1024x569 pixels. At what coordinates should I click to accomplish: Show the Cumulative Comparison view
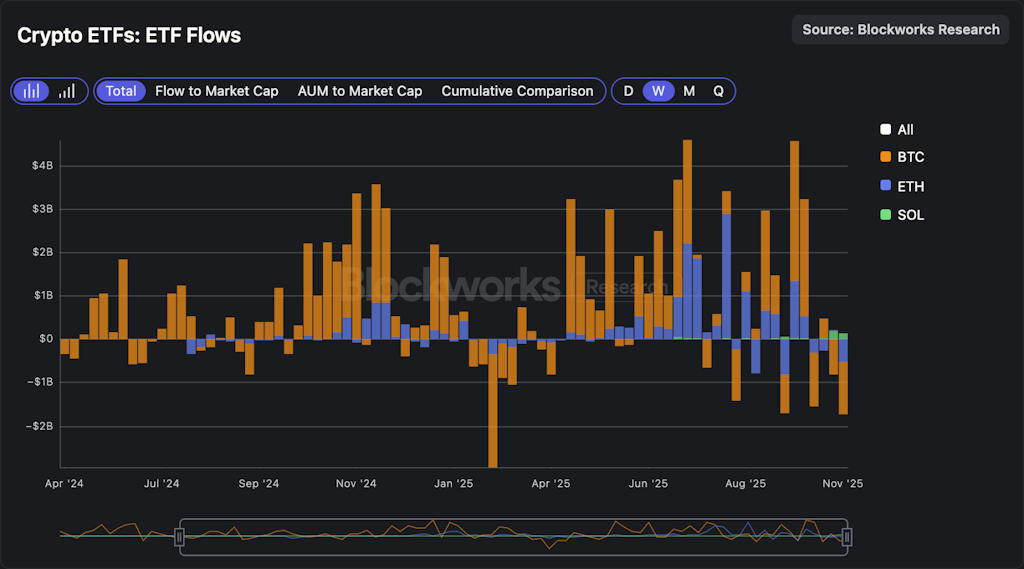[x=517, y=91]
